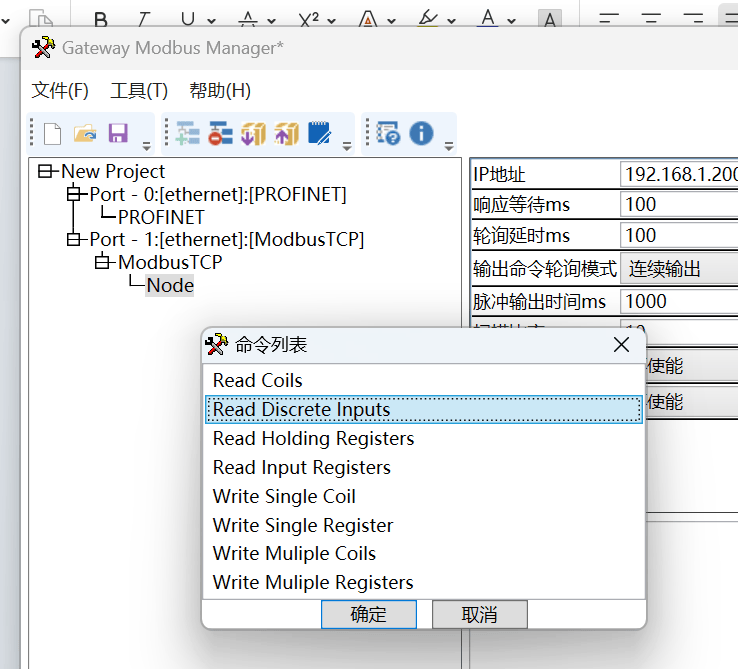Close the 命令列表 dialog
This screenshot has width=738, height=669.
coord(621,345)
